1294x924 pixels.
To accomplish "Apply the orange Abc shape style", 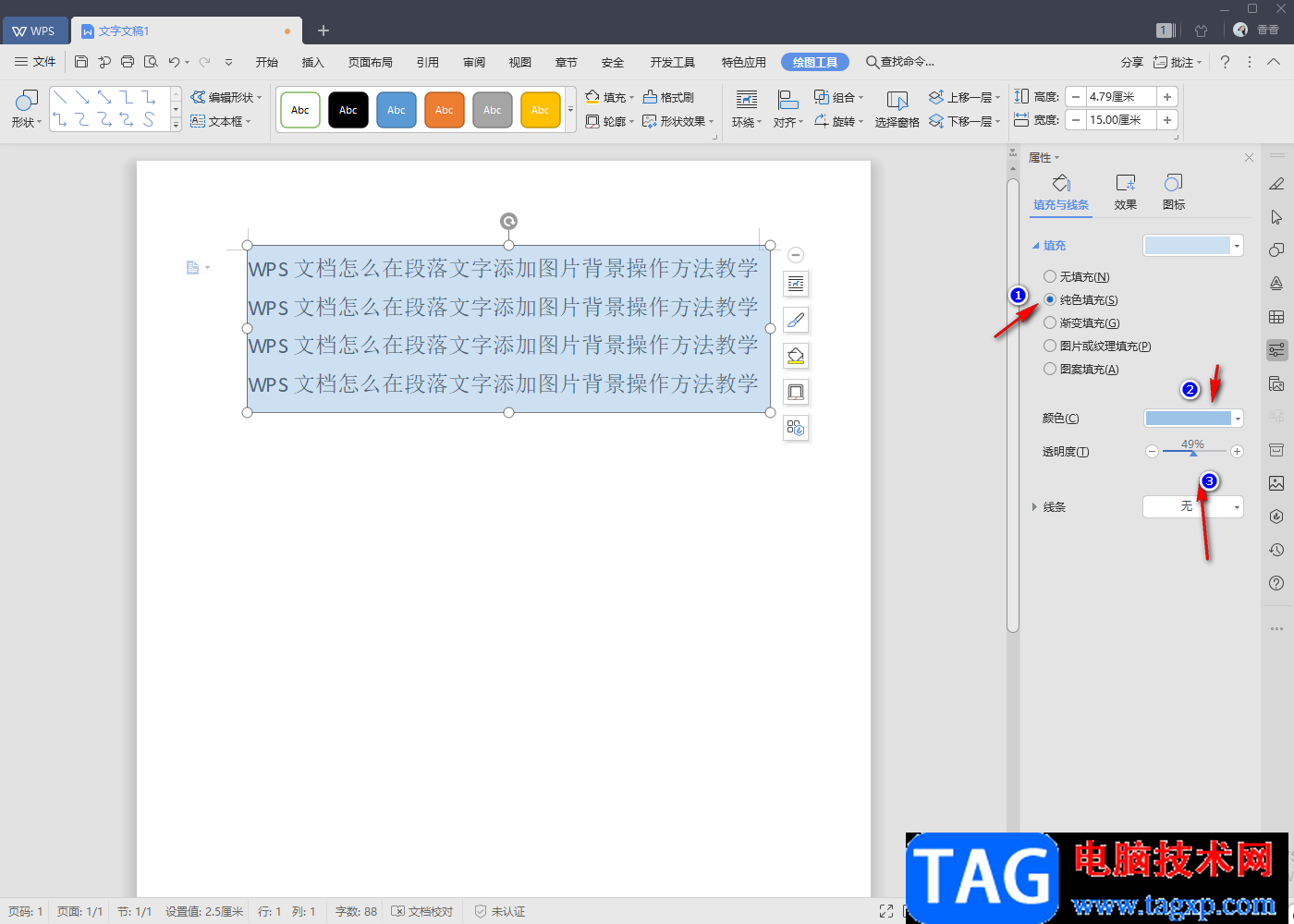I will coord(445,110).
